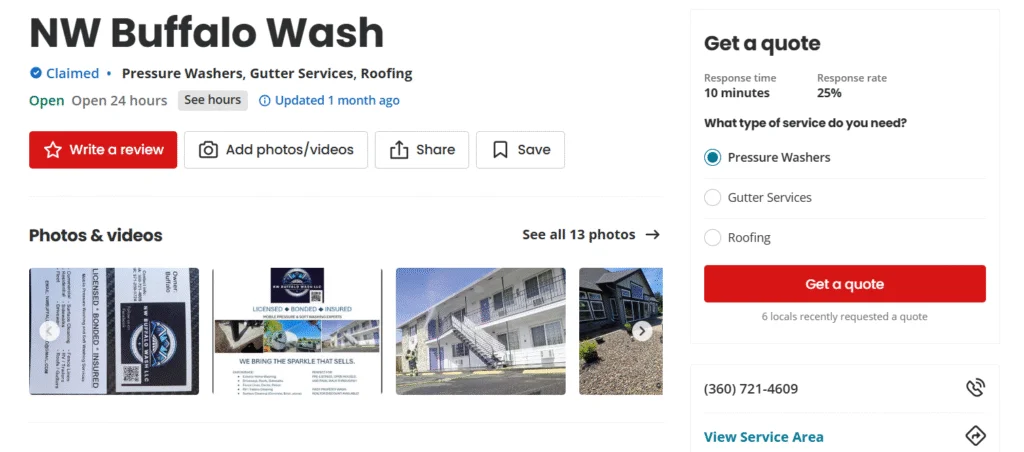The image size is (1024, 452).
Task: Select the Pressure Washers radio option
Action: click(712, 157)
